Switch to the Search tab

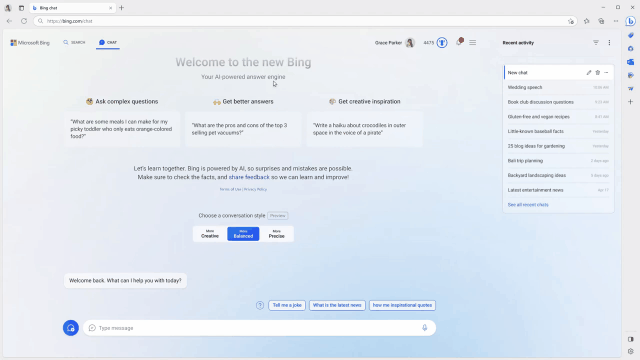click(74, 42)
